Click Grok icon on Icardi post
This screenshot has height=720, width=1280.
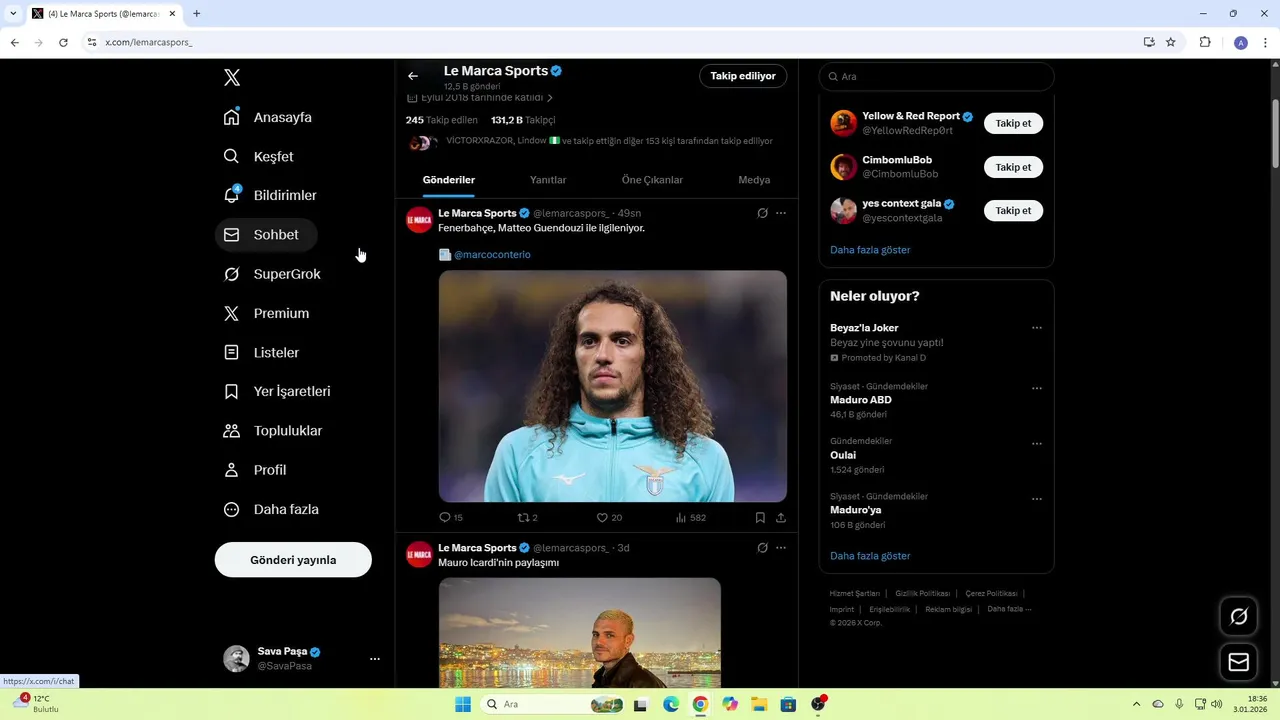click(762, 548)
